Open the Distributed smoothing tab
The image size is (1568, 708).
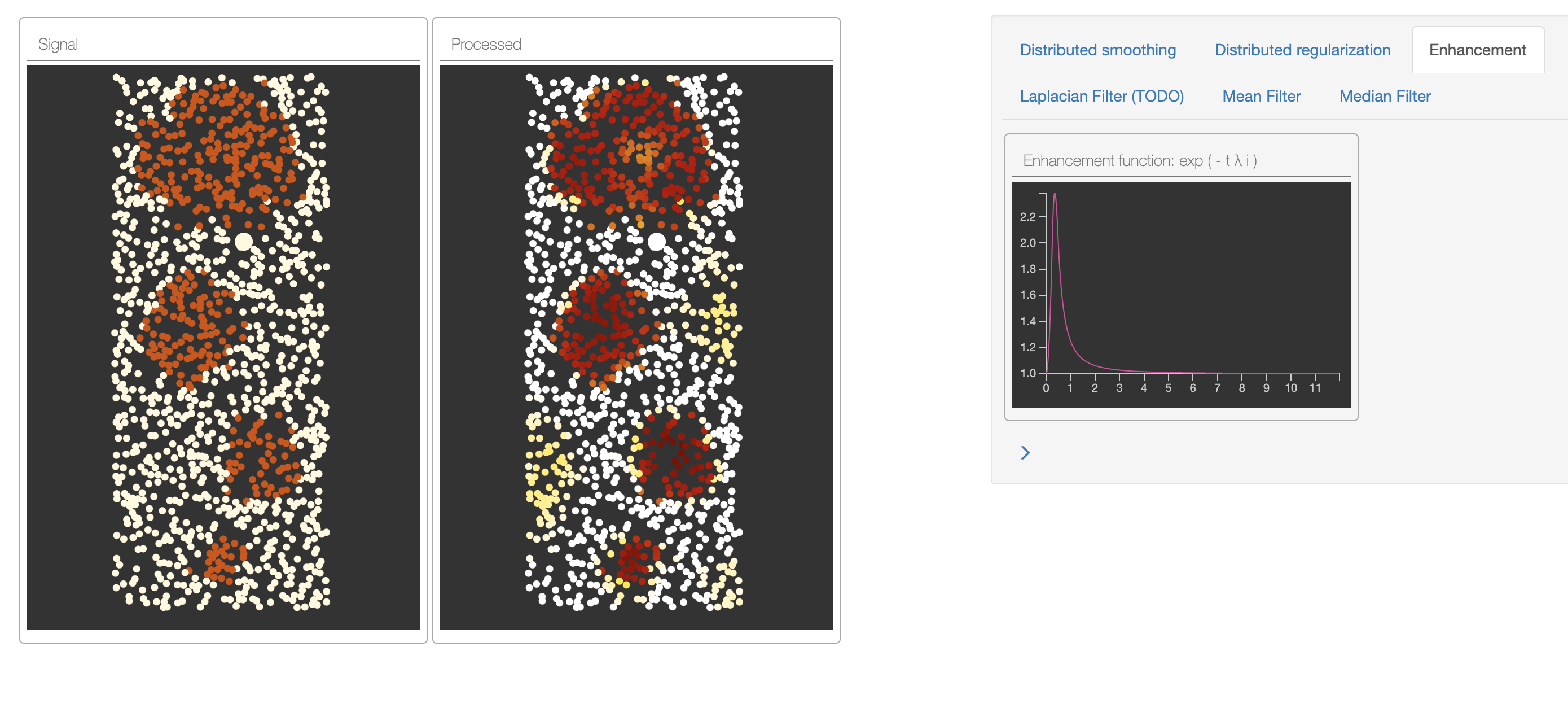point(1097,50)
